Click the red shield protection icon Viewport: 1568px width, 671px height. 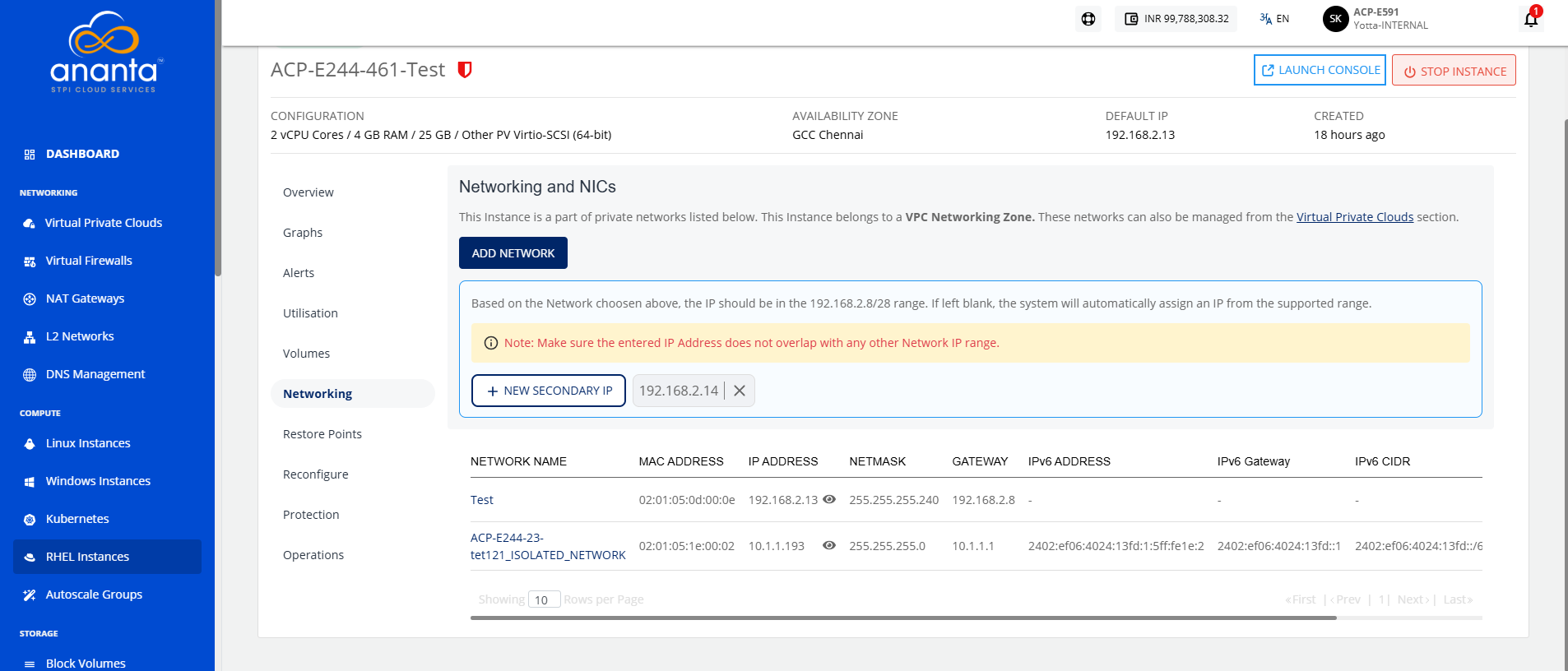465,70
